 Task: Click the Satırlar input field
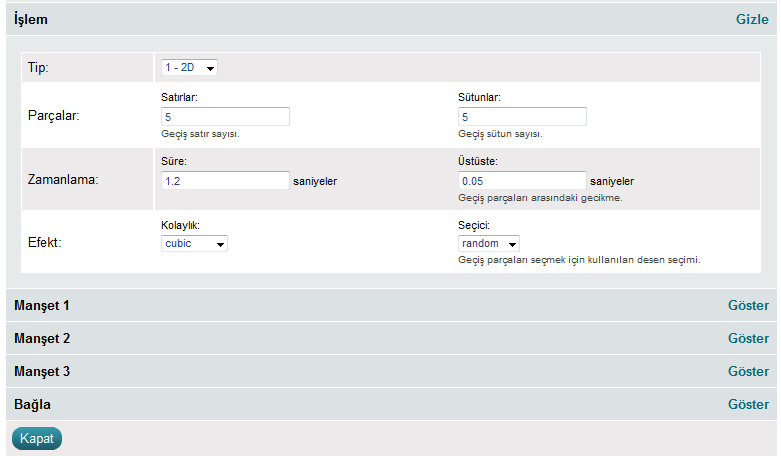coord(225,117)
